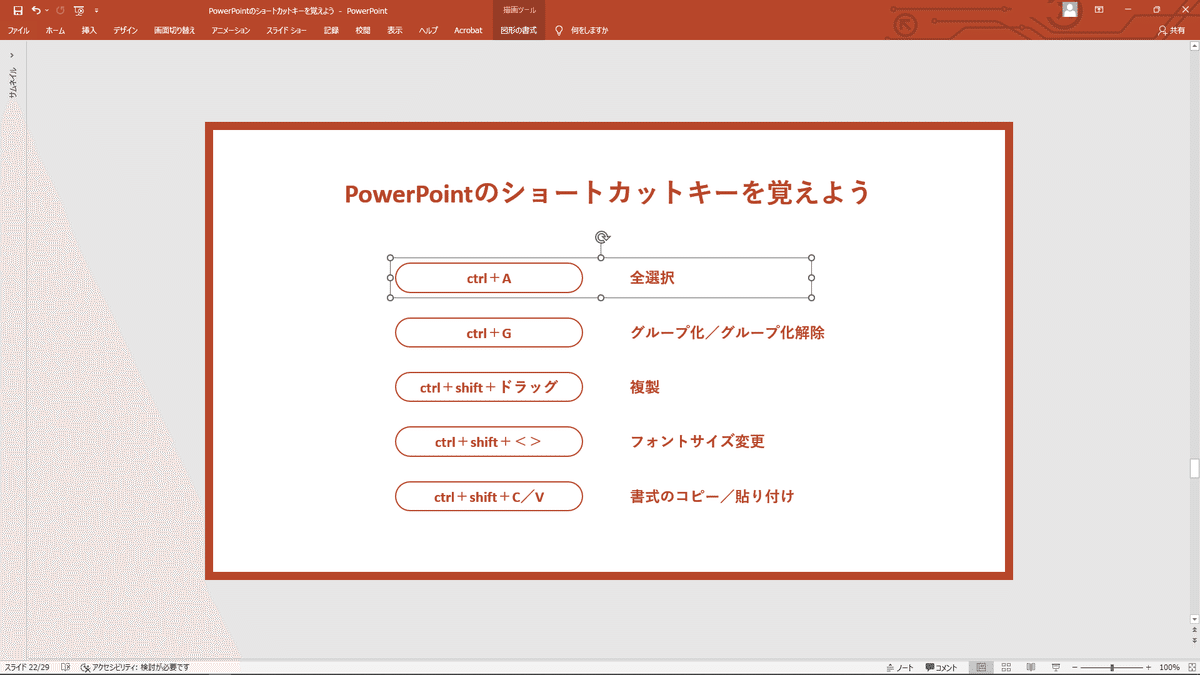
Task: Select the ctrl+shift+<> shape
Action: tap(489, 441)
